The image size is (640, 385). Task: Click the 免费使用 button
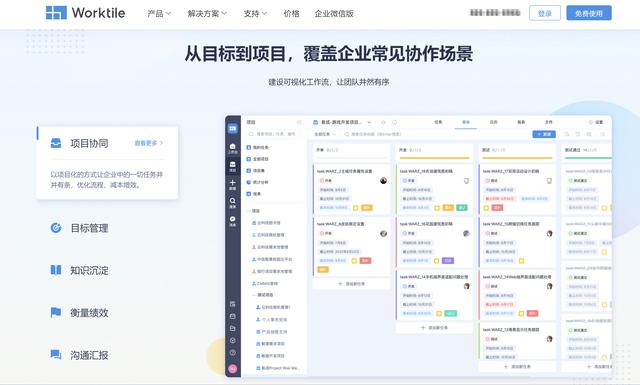[589, 13]
